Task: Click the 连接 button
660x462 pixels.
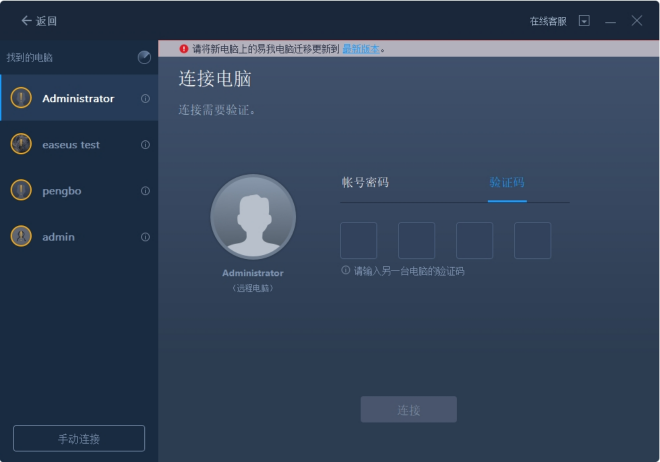Action: pyautogui.click(x=408, y=410)
